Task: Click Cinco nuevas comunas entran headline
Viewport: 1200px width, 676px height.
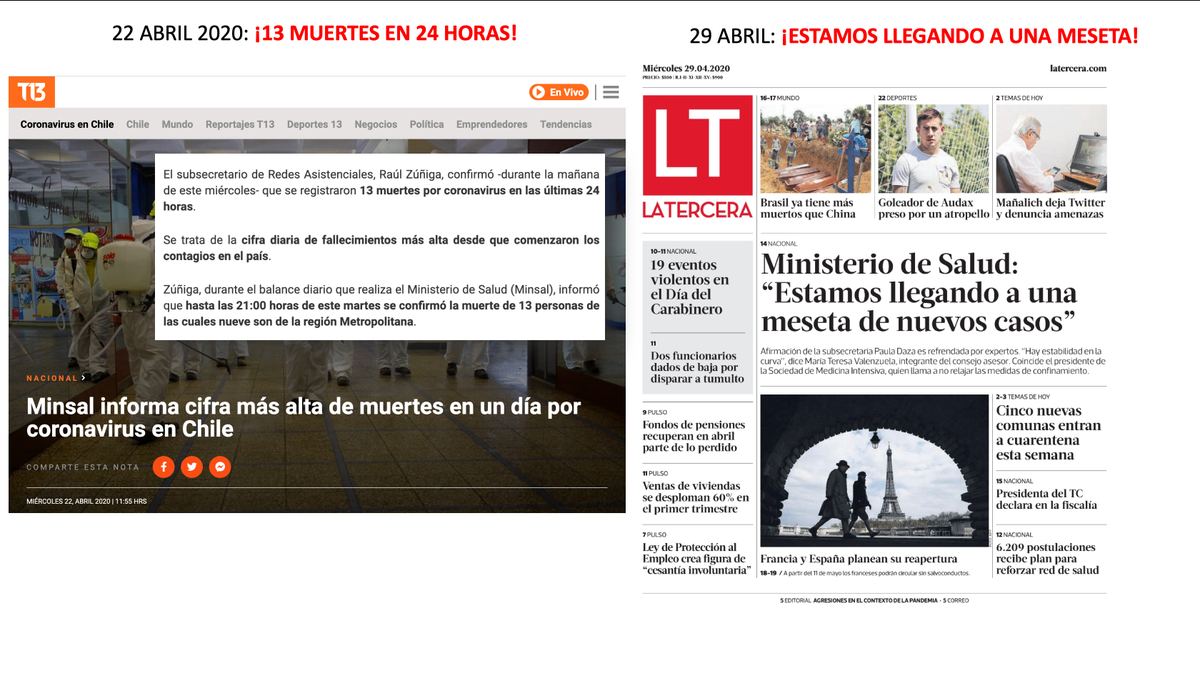Action: pyautogui.click(x=1048, y=433)
